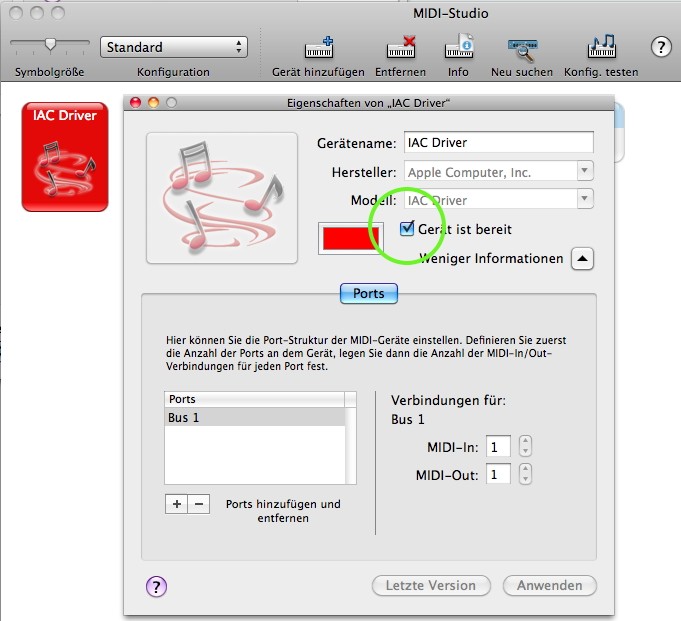Click the Modell combo box text field
681x621 pixels.
point(491,199)
